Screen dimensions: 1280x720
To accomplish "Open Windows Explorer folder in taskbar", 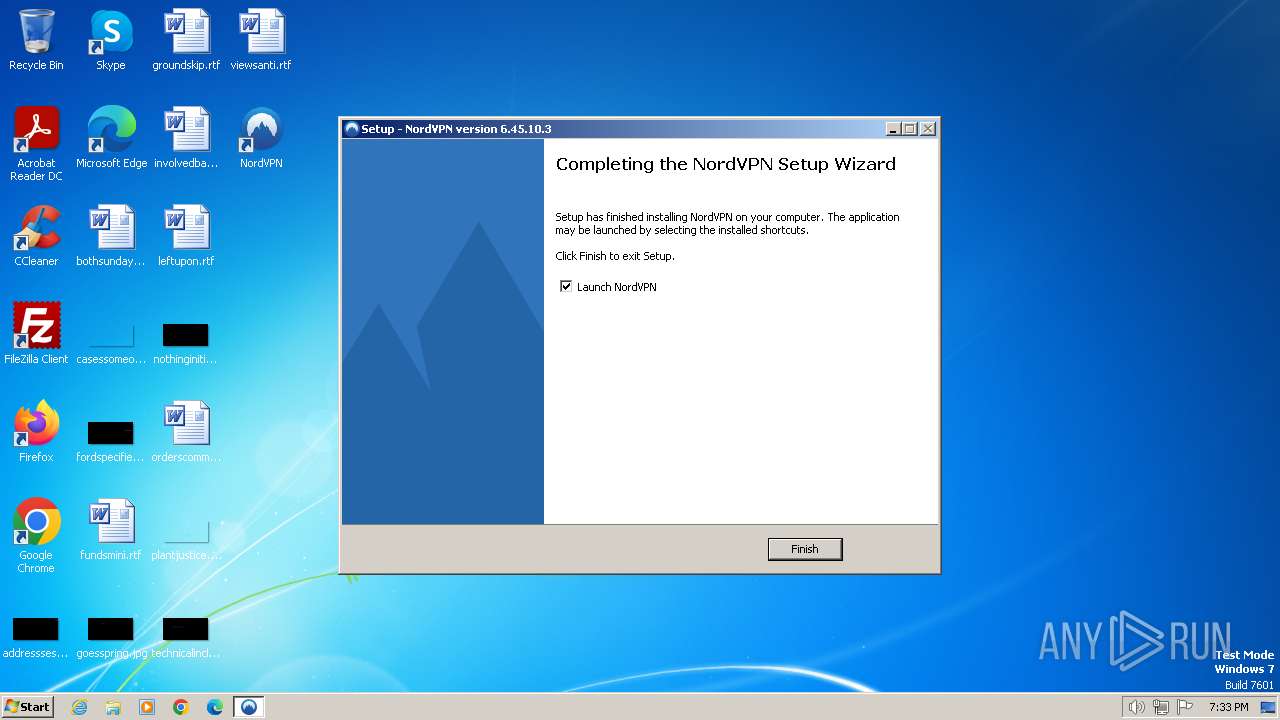I will point(113,707).
